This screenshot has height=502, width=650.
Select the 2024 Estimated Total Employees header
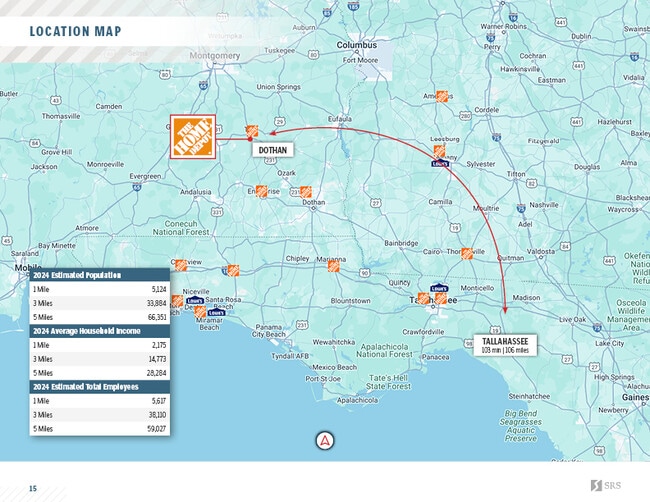pos(99,385)
